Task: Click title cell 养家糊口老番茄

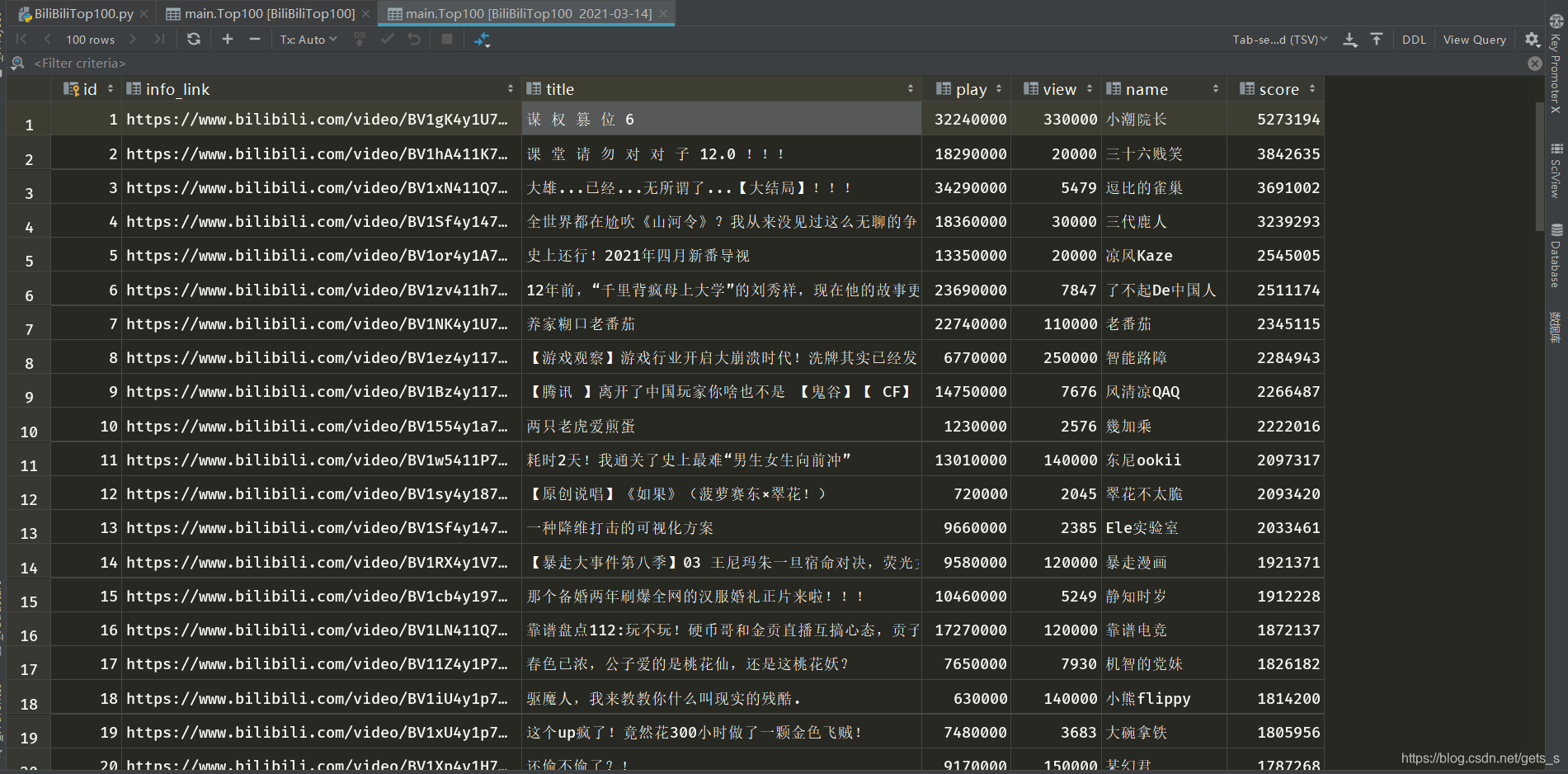Action: tap(721, 324)
